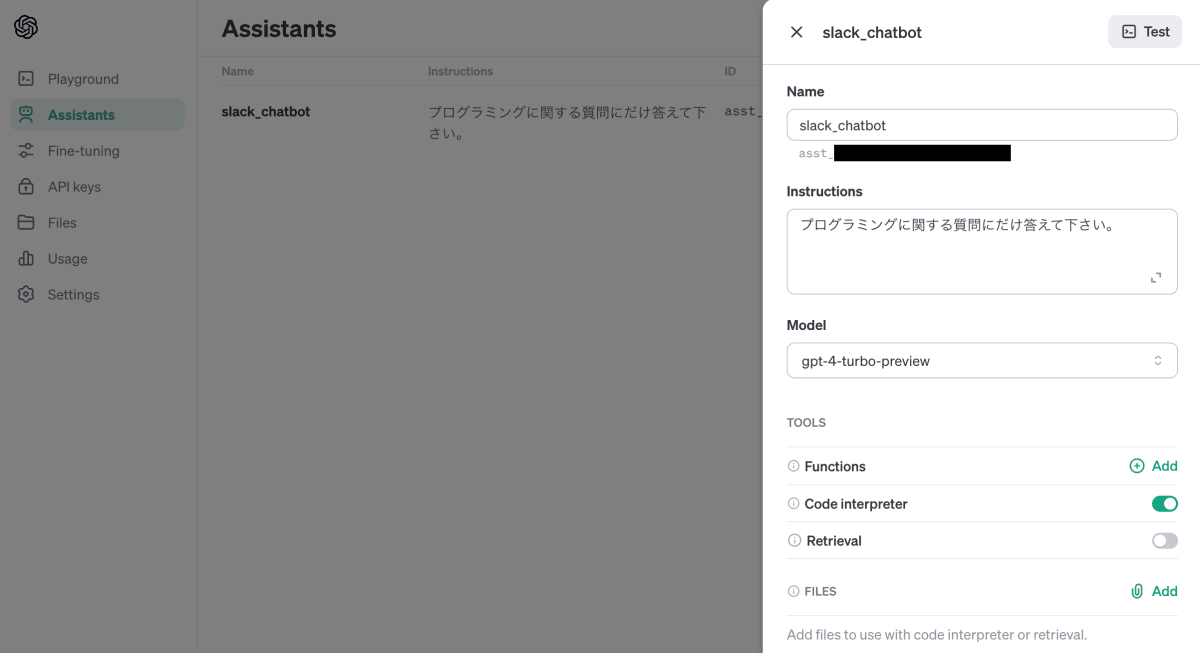Click the asst_ ID cell in table
This screenshot has height=653, width=1200.
743,112
